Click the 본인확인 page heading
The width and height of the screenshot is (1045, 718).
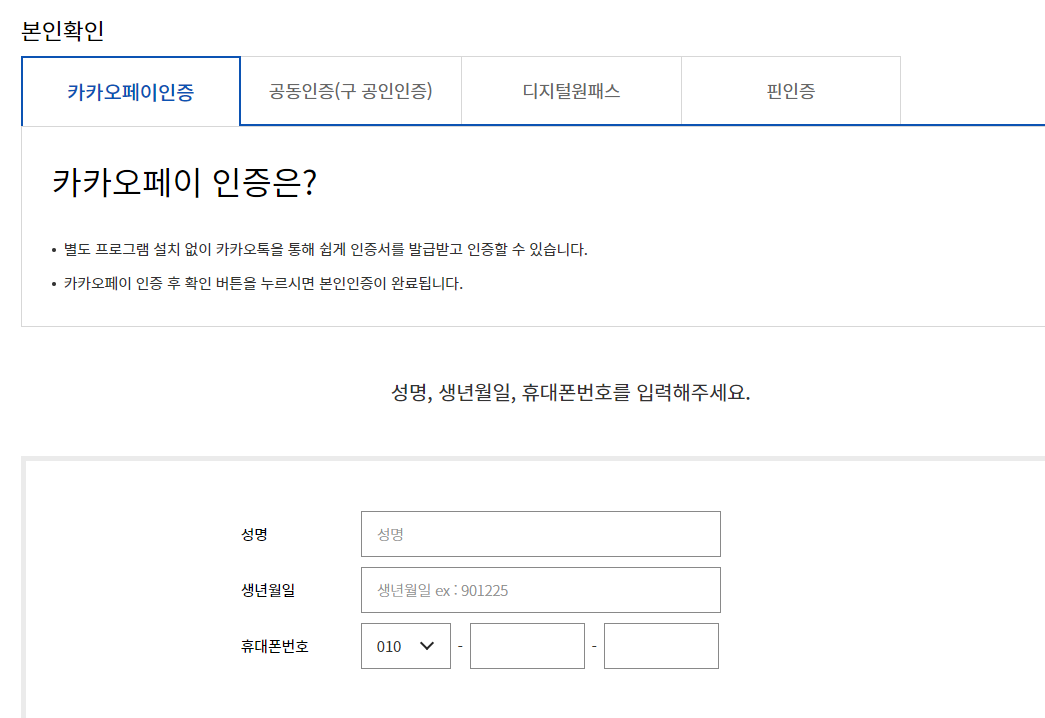63,31
